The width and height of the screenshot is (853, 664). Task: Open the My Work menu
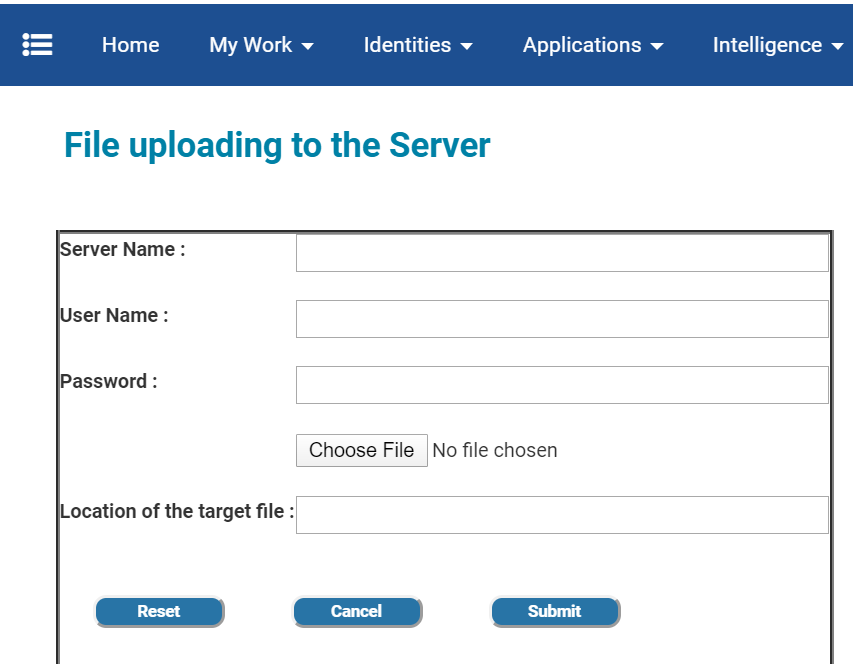250,45
